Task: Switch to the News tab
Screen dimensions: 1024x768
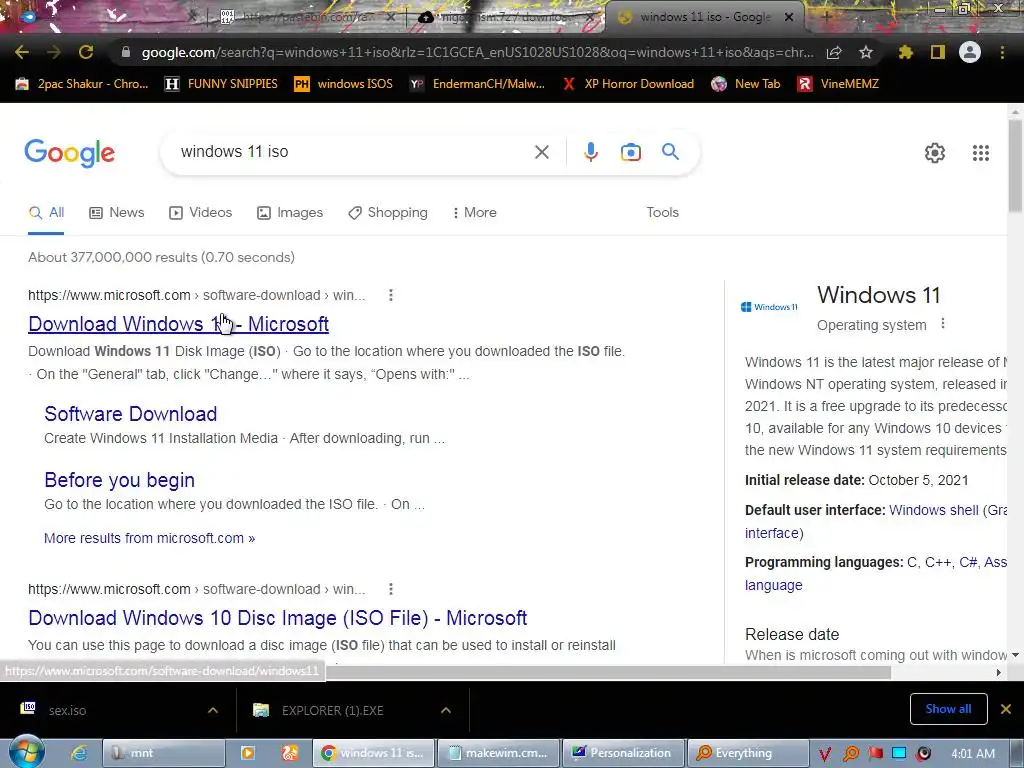Action: click(117, 213)
